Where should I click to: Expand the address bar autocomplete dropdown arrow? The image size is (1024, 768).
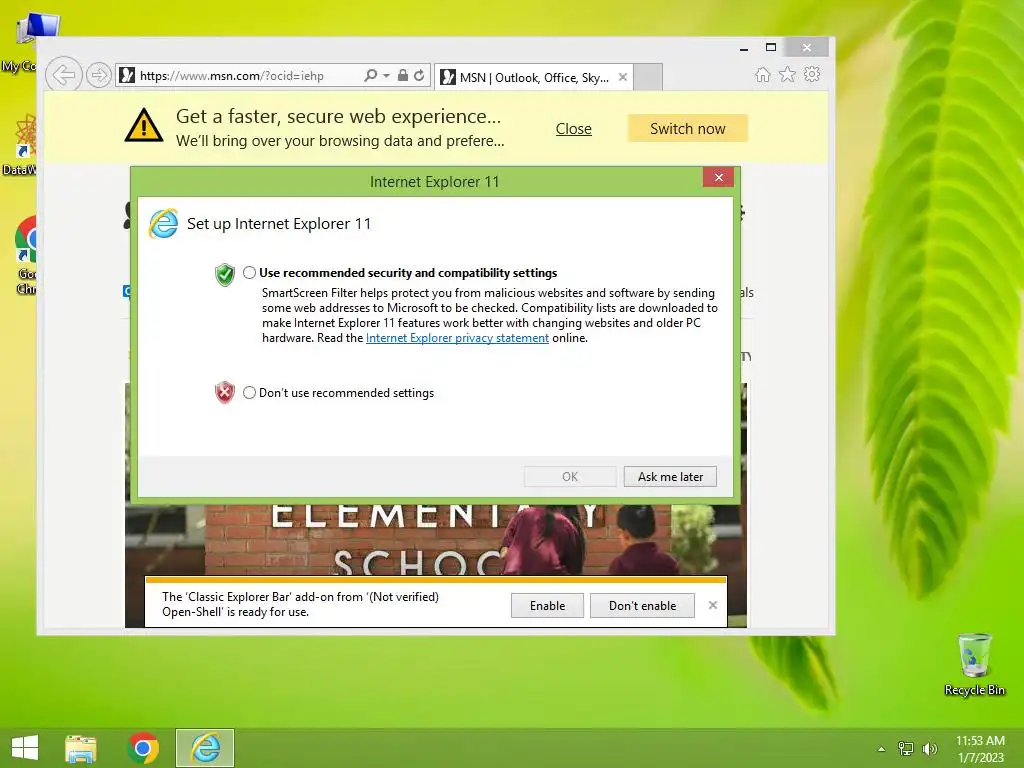tap(386, 76)
